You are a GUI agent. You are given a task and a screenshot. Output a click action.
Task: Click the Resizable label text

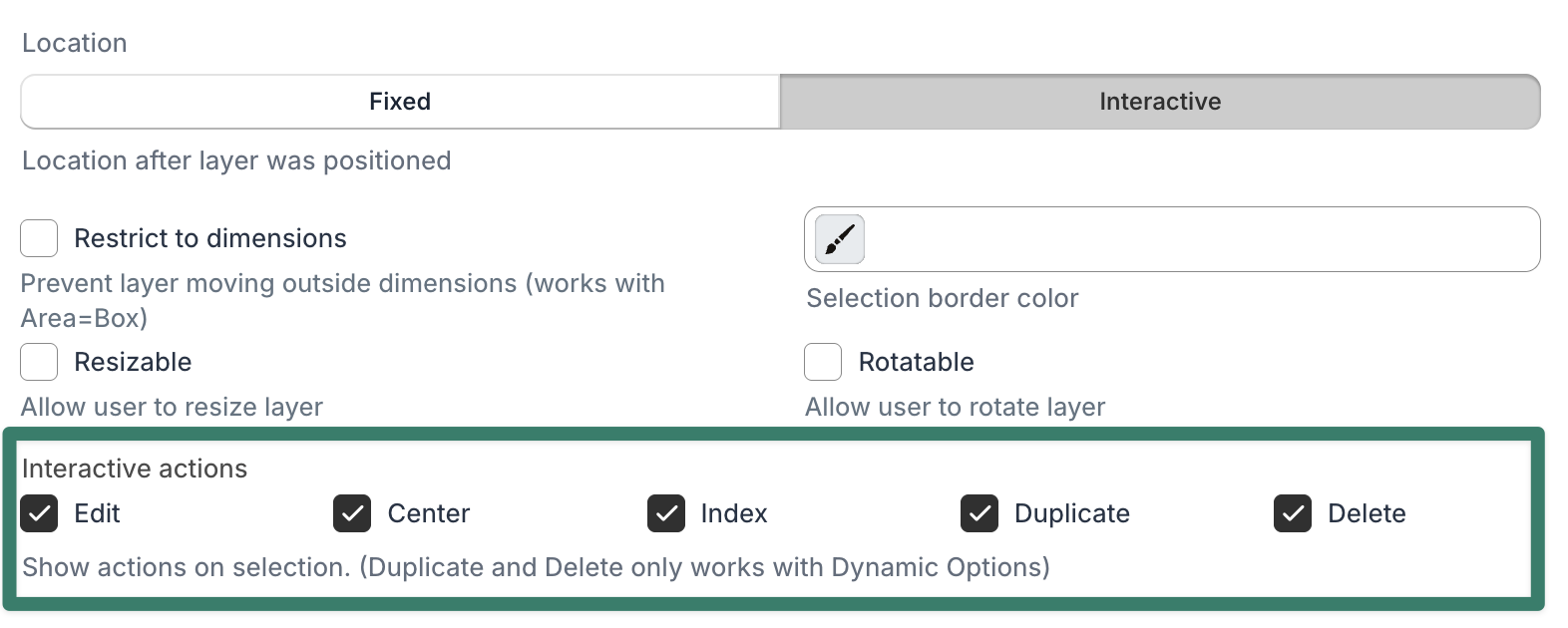(x=133, y=362)
